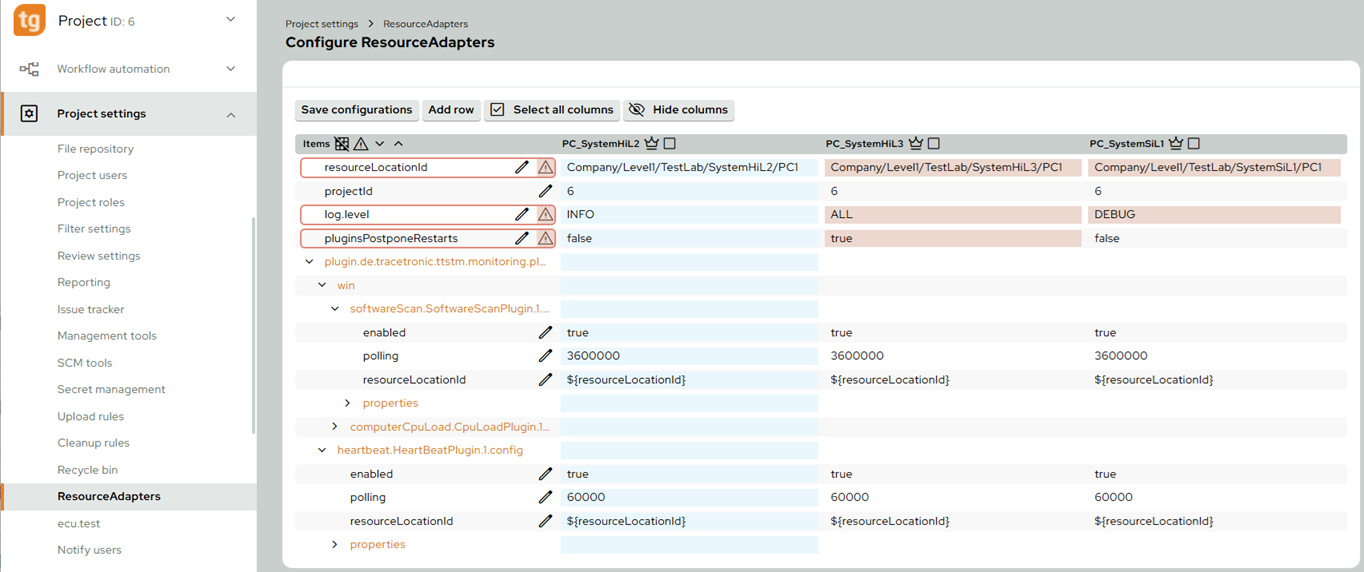The width and height of the screenshot is (1364, 572).
Task: Edit heartbeat resourceLocationId with pencil icon
Action: pyautogui.click(x=545, y=521)
